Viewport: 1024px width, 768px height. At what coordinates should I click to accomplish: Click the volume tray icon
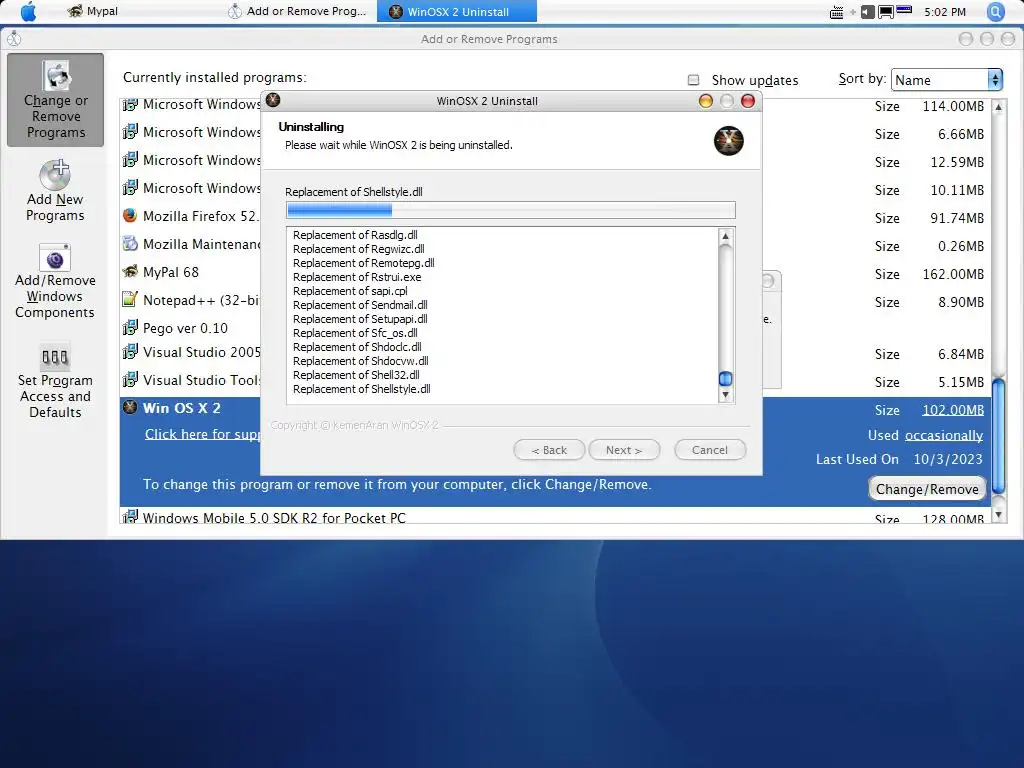[867, 12]
